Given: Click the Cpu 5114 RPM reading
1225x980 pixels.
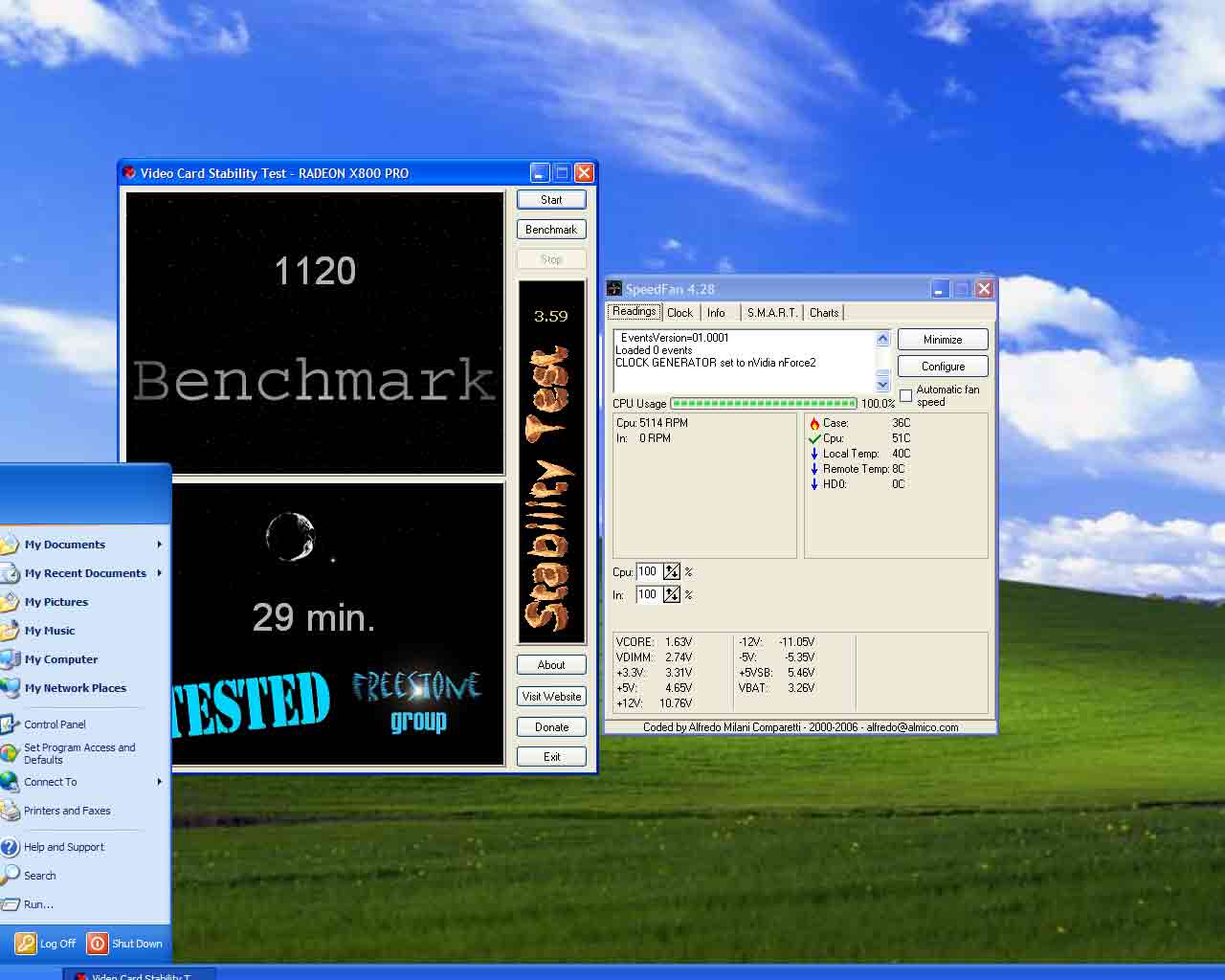Looking at the screenshot, I should [652, 423].
